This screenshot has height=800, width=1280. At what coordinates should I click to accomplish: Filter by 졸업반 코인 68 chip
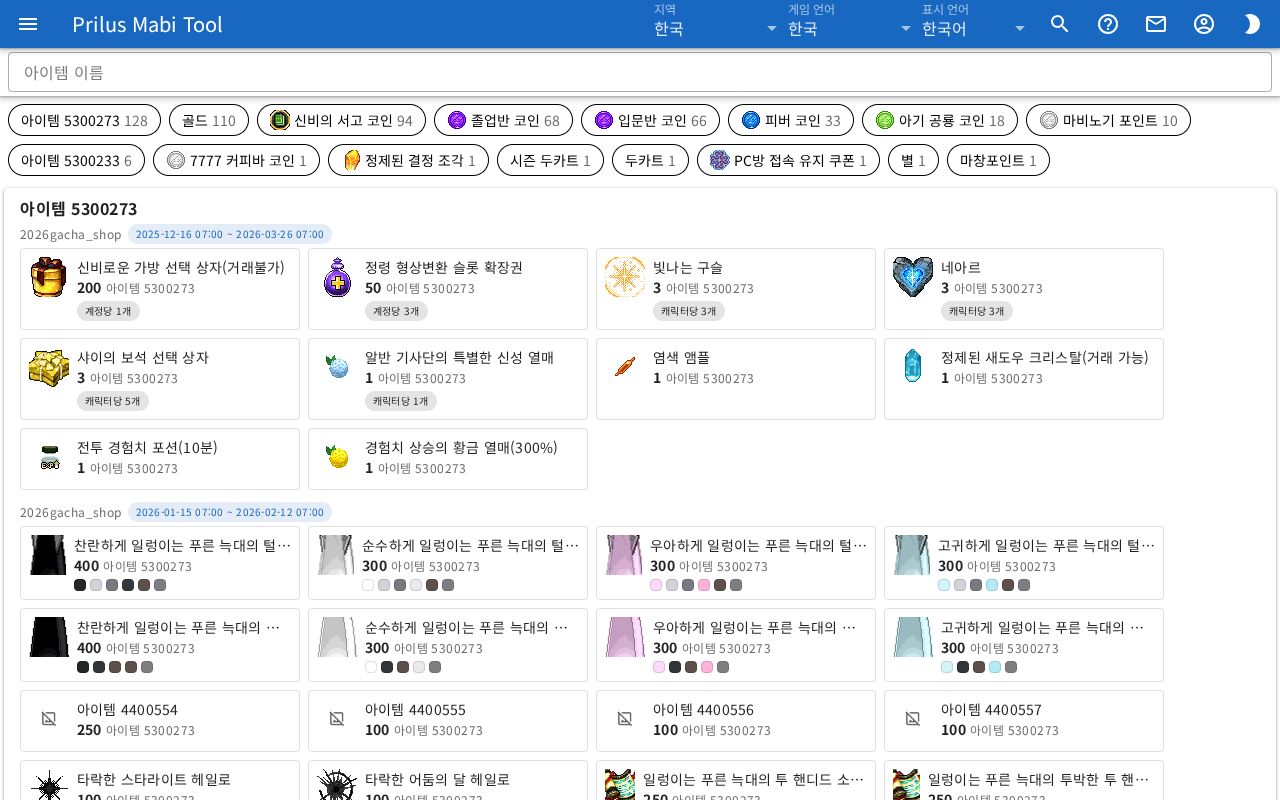pos(503,120)
